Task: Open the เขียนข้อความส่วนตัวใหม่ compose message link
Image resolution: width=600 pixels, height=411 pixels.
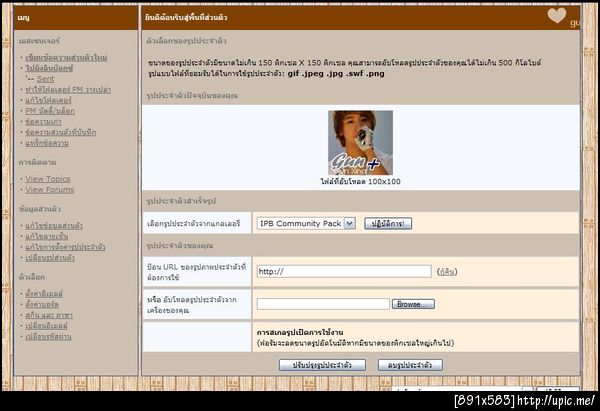Action: 66,58
